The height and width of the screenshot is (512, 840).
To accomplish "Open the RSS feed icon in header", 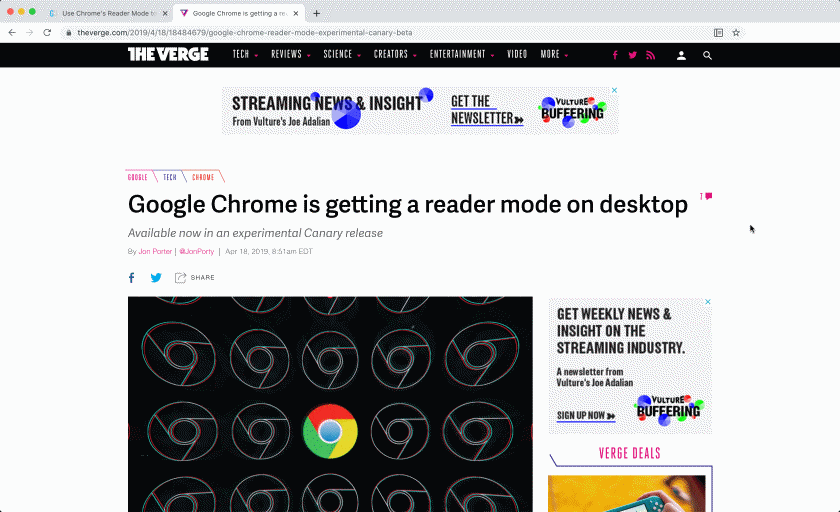I will pos(650,55).
